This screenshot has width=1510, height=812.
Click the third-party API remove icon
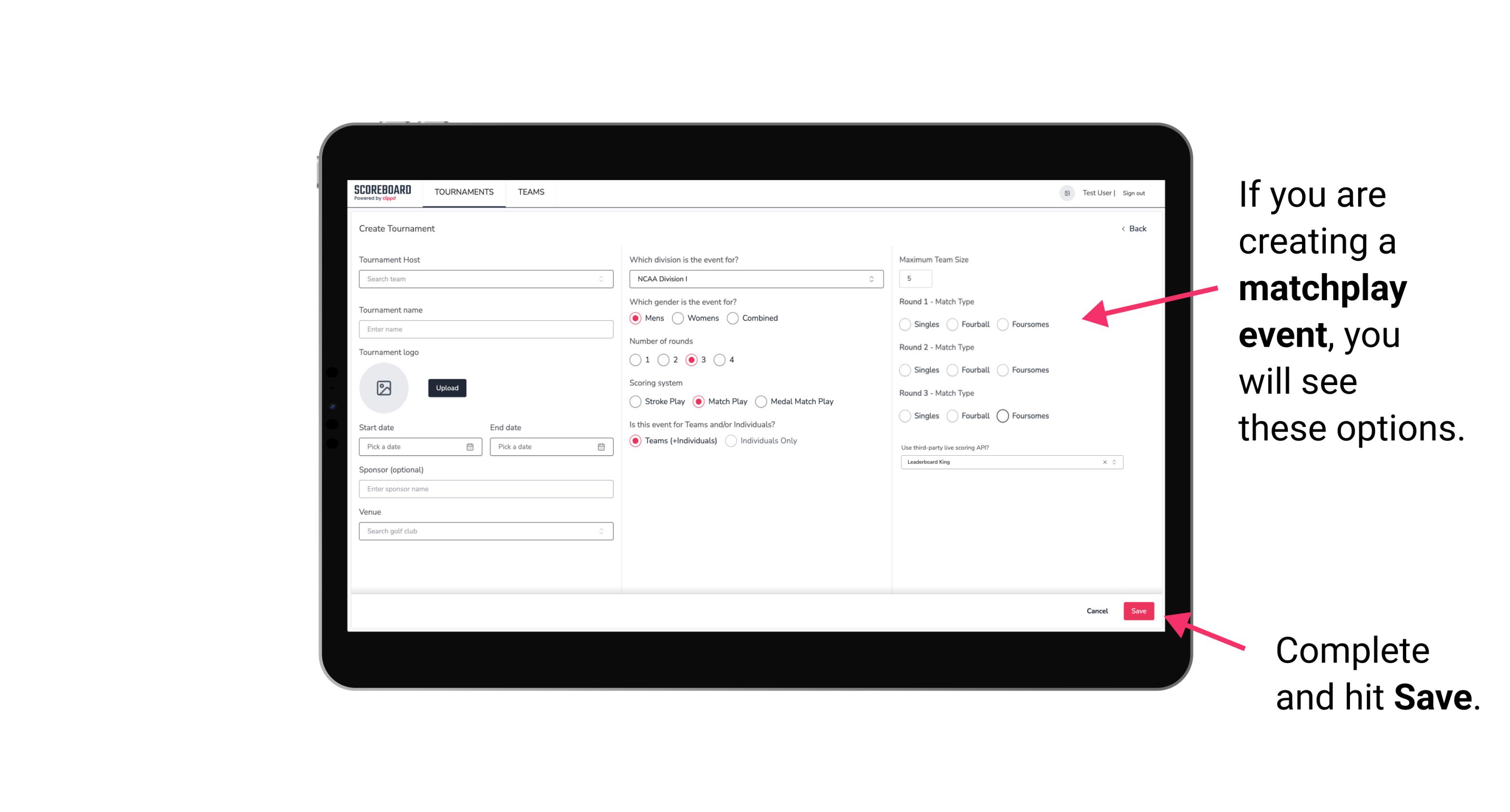(1105, 462)
